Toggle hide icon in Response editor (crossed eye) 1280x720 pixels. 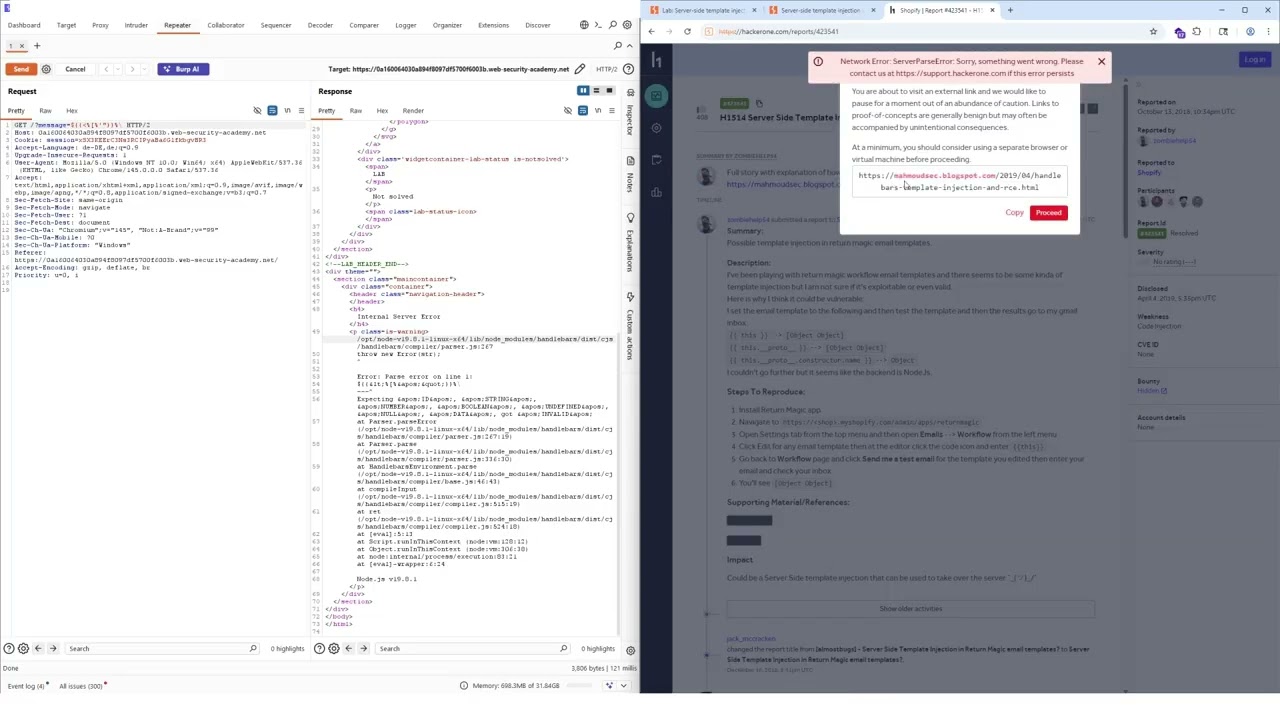tap(568, 111)
